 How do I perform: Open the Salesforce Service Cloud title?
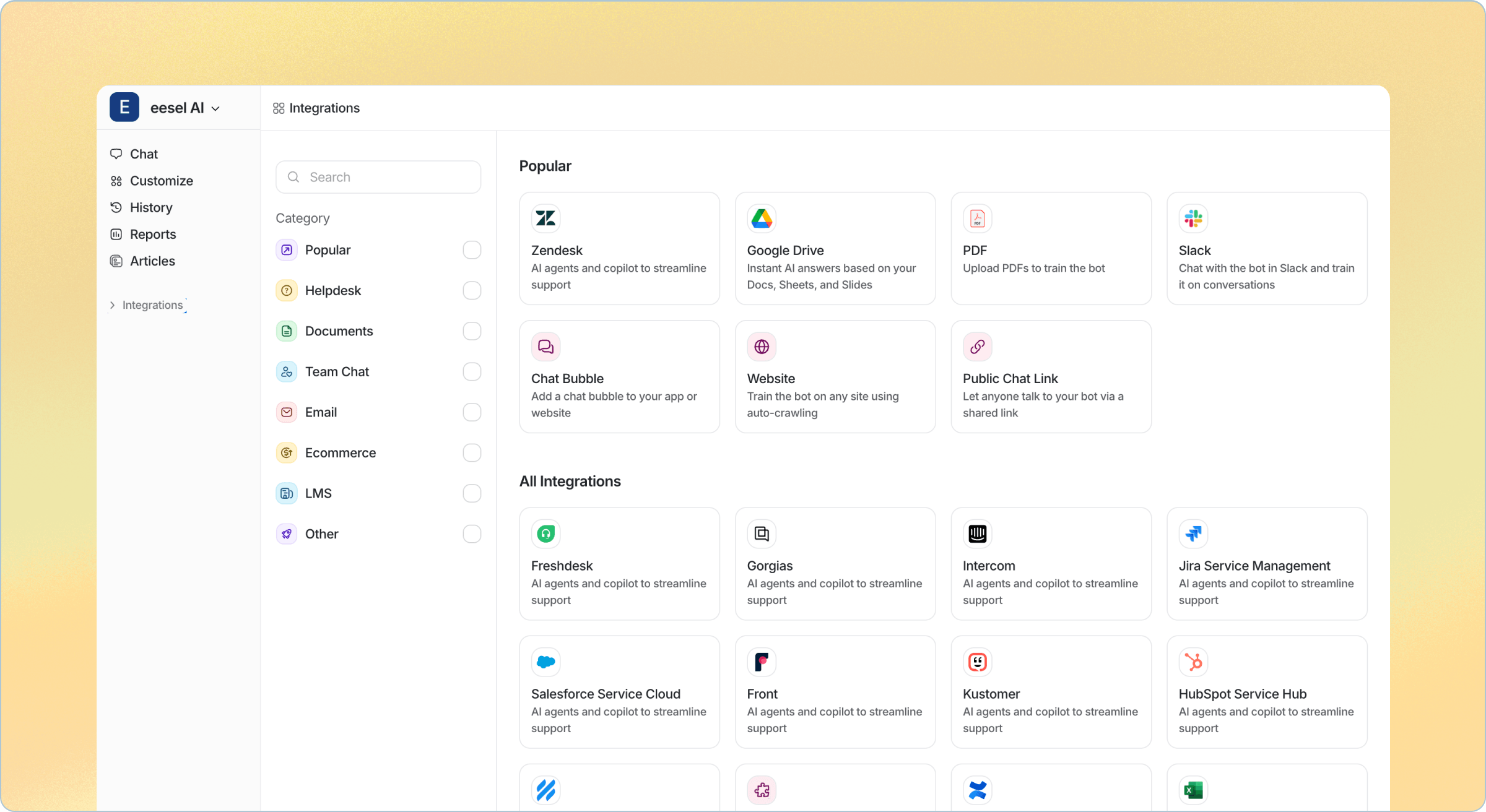point(606,694)
